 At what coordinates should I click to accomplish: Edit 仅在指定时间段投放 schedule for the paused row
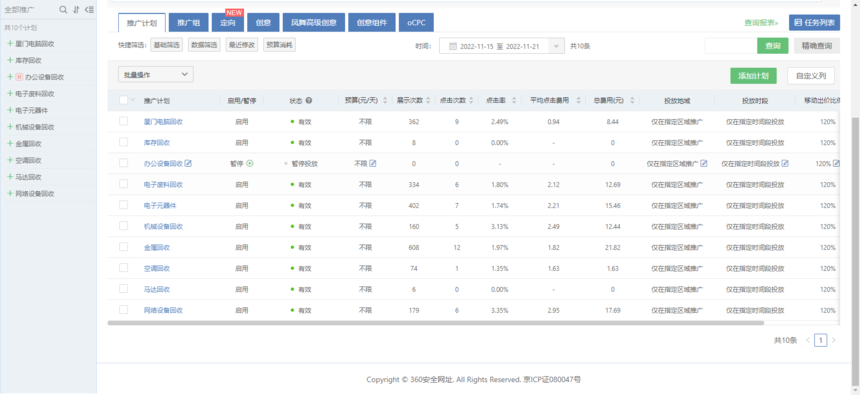tap(785, 163)
